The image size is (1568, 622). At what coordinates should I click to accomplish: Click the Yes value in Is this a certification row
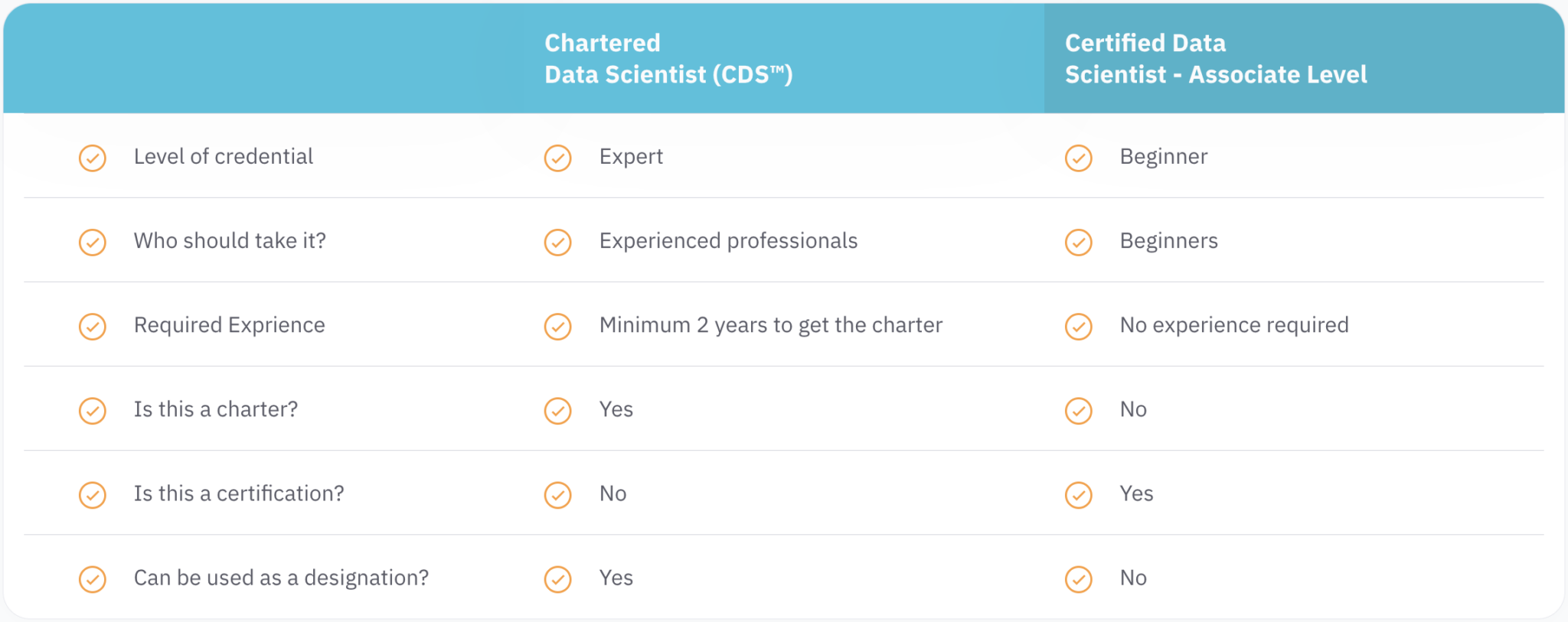coord(1136,493)
